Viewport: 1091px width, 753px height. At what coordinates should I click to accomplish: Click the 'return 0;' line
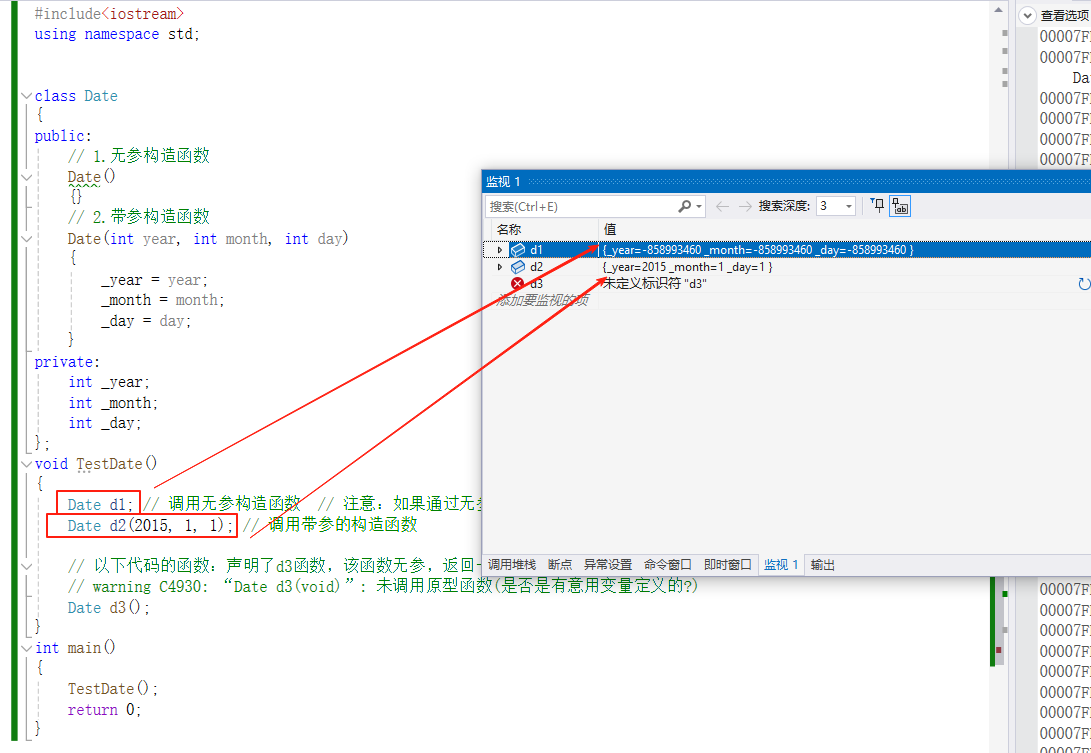click(x=104, y=710)
